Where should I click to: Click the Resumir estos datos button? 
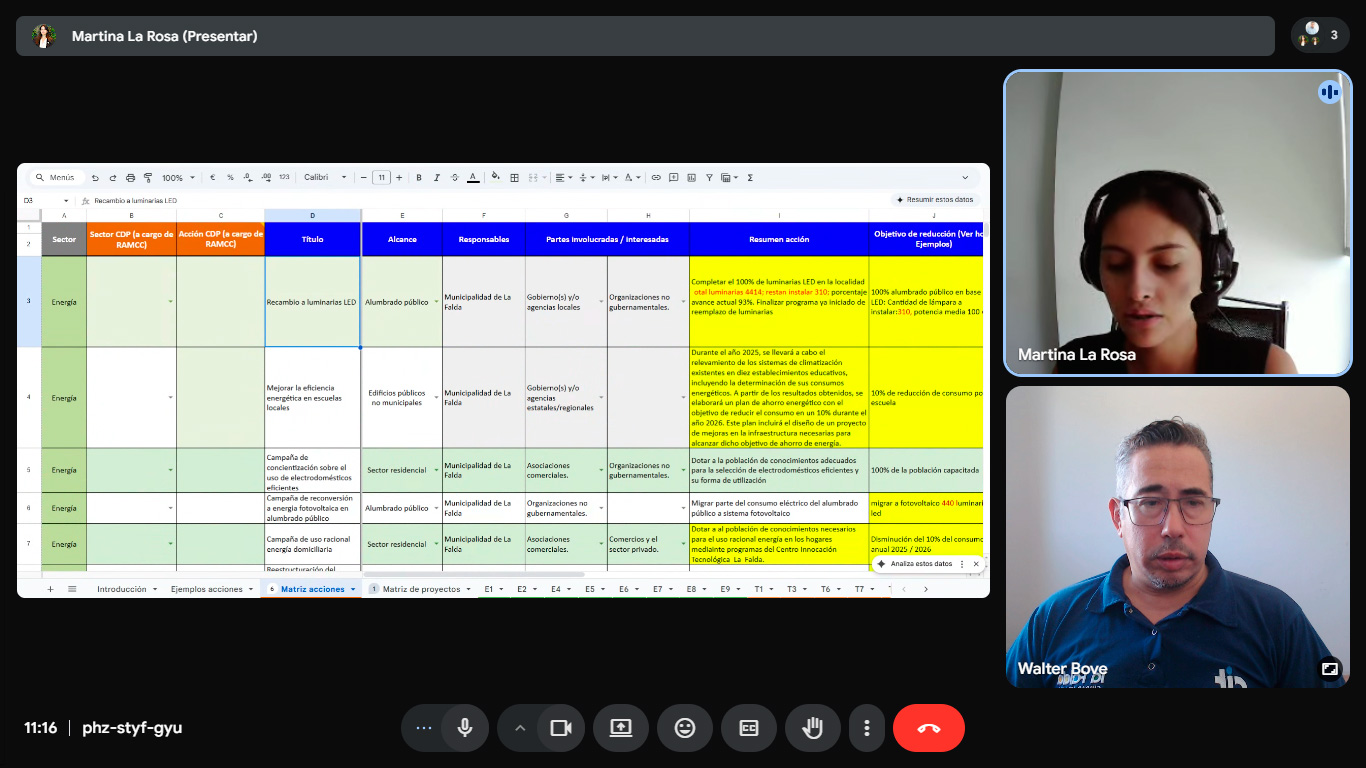point(935,200)
